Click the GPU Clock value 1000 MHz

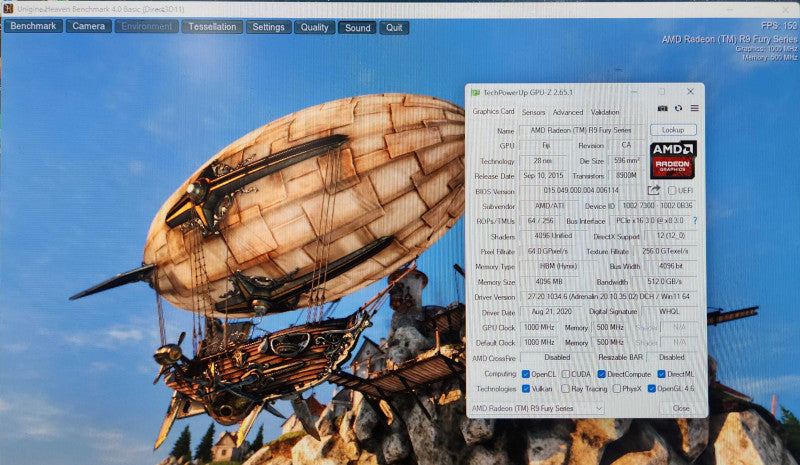pyautogui.click(x=539, y=327)
